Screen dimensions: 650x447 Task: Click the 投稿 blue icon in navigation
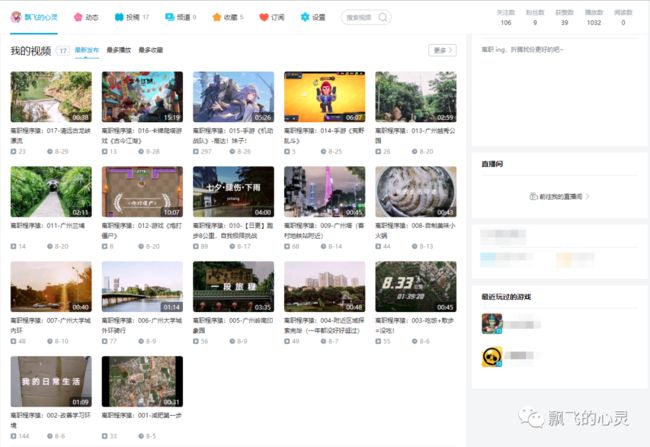click(x=119, y=17)
